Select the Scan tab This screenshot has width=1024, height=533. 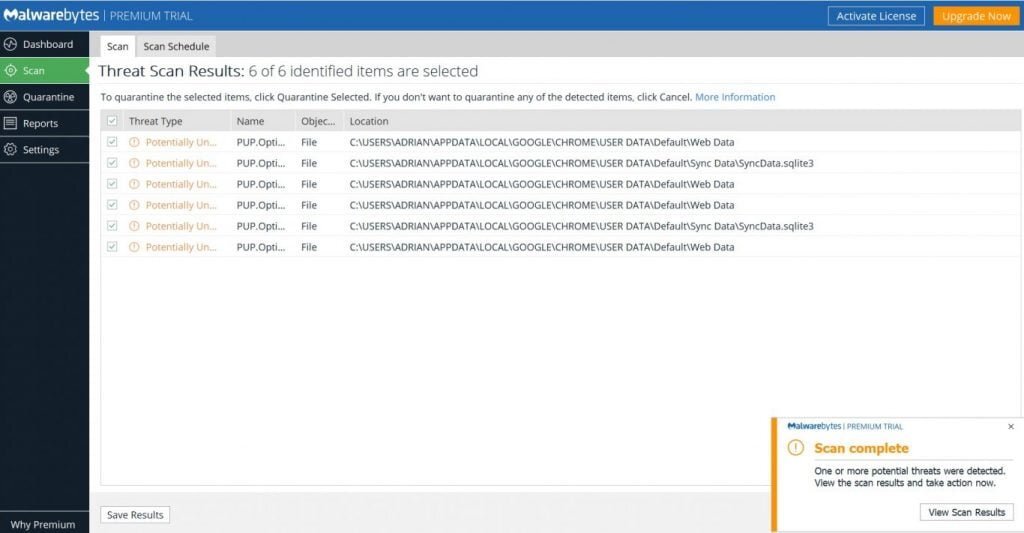[118, 46]
